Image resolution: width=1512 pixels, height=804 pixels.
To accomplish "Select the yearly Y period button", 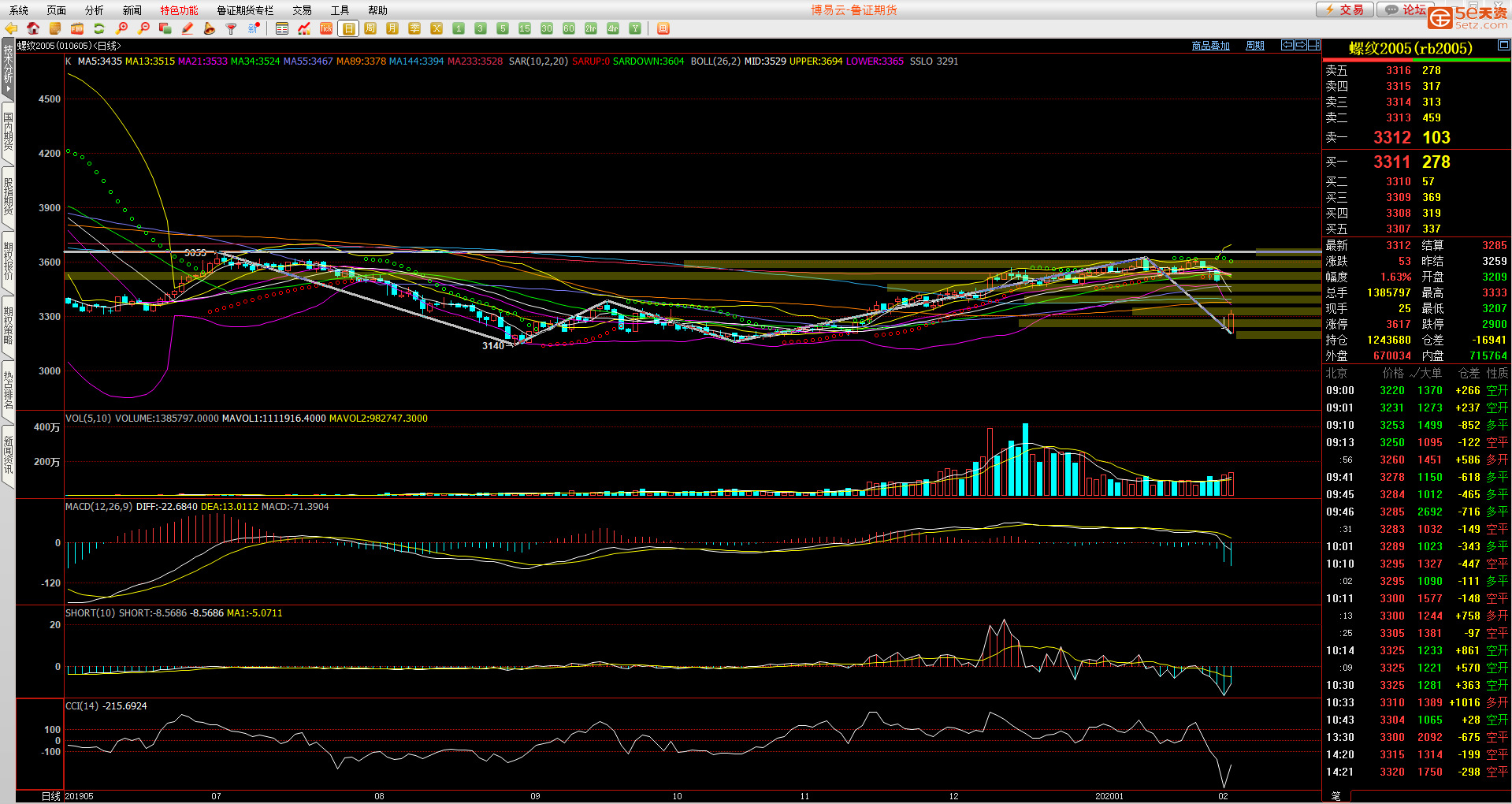I will click(x=635, y=28).
